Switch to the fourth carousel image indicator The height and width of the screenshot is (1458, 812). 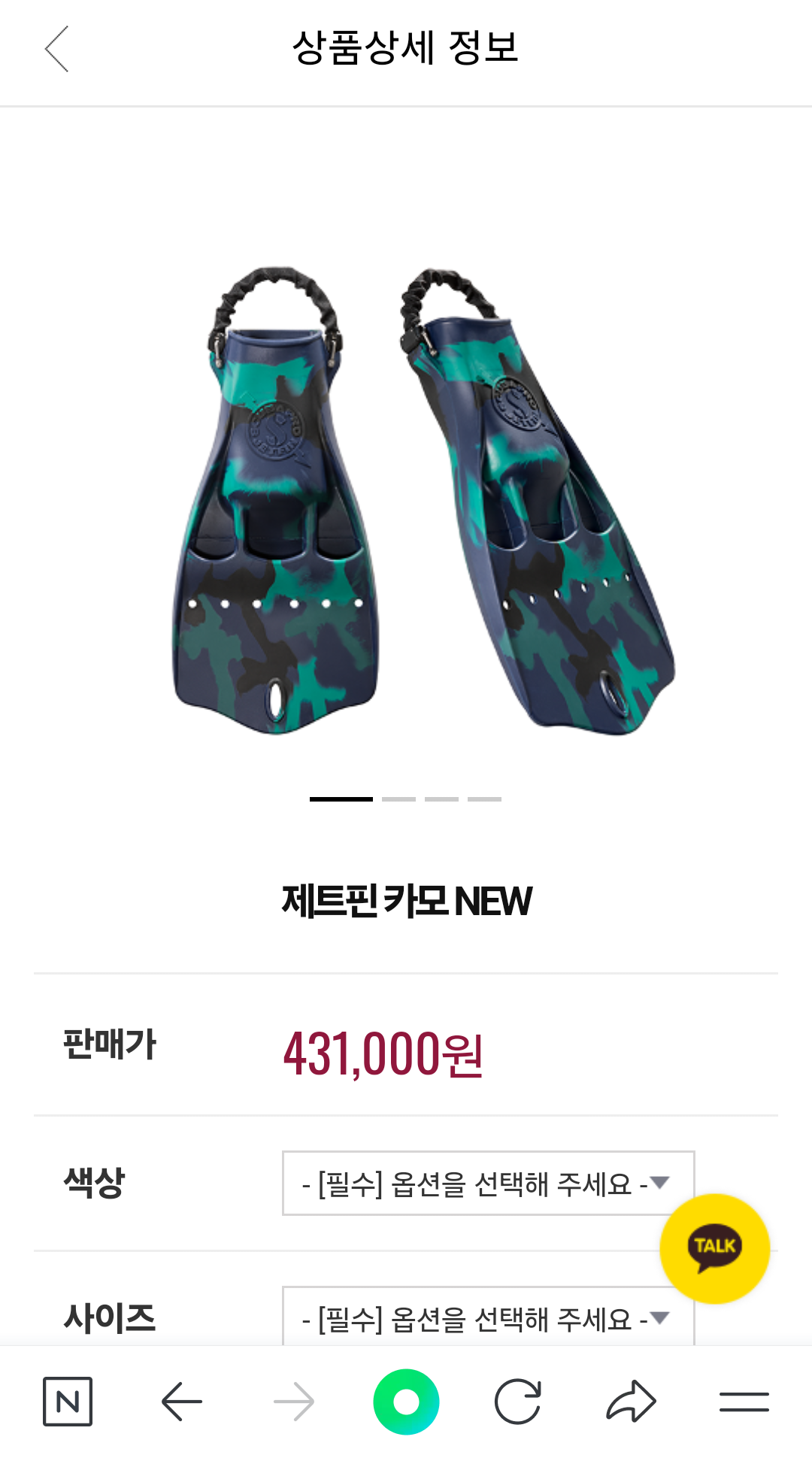point(484,799)
